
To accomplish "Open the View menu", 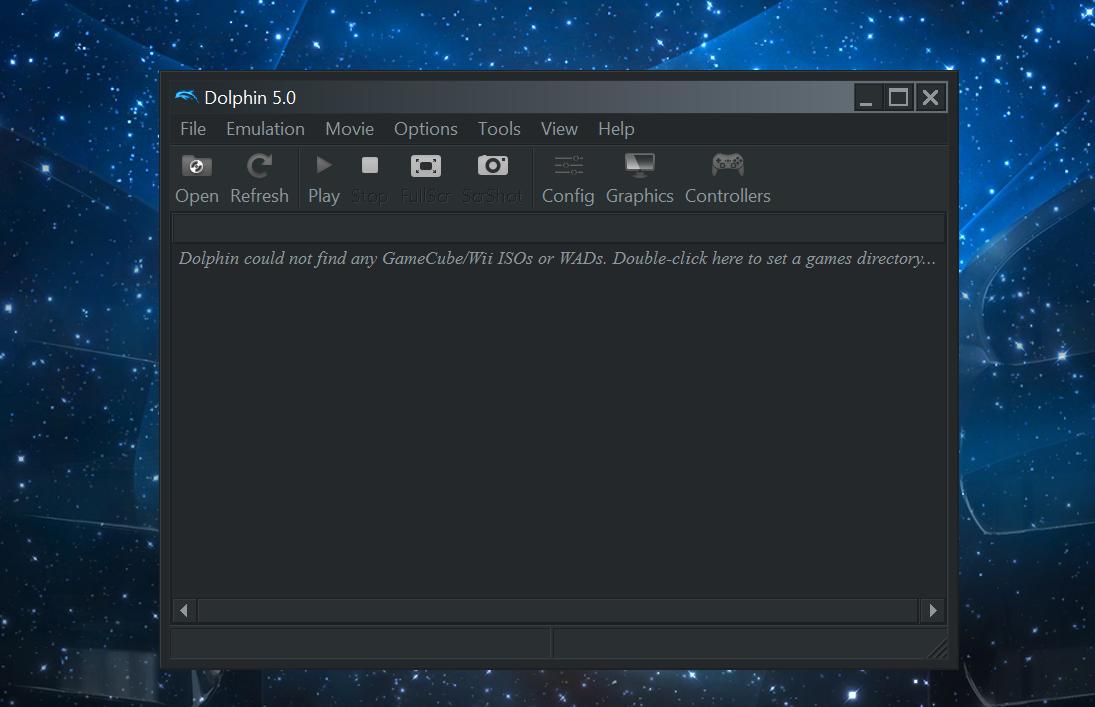I will (559, 129).
